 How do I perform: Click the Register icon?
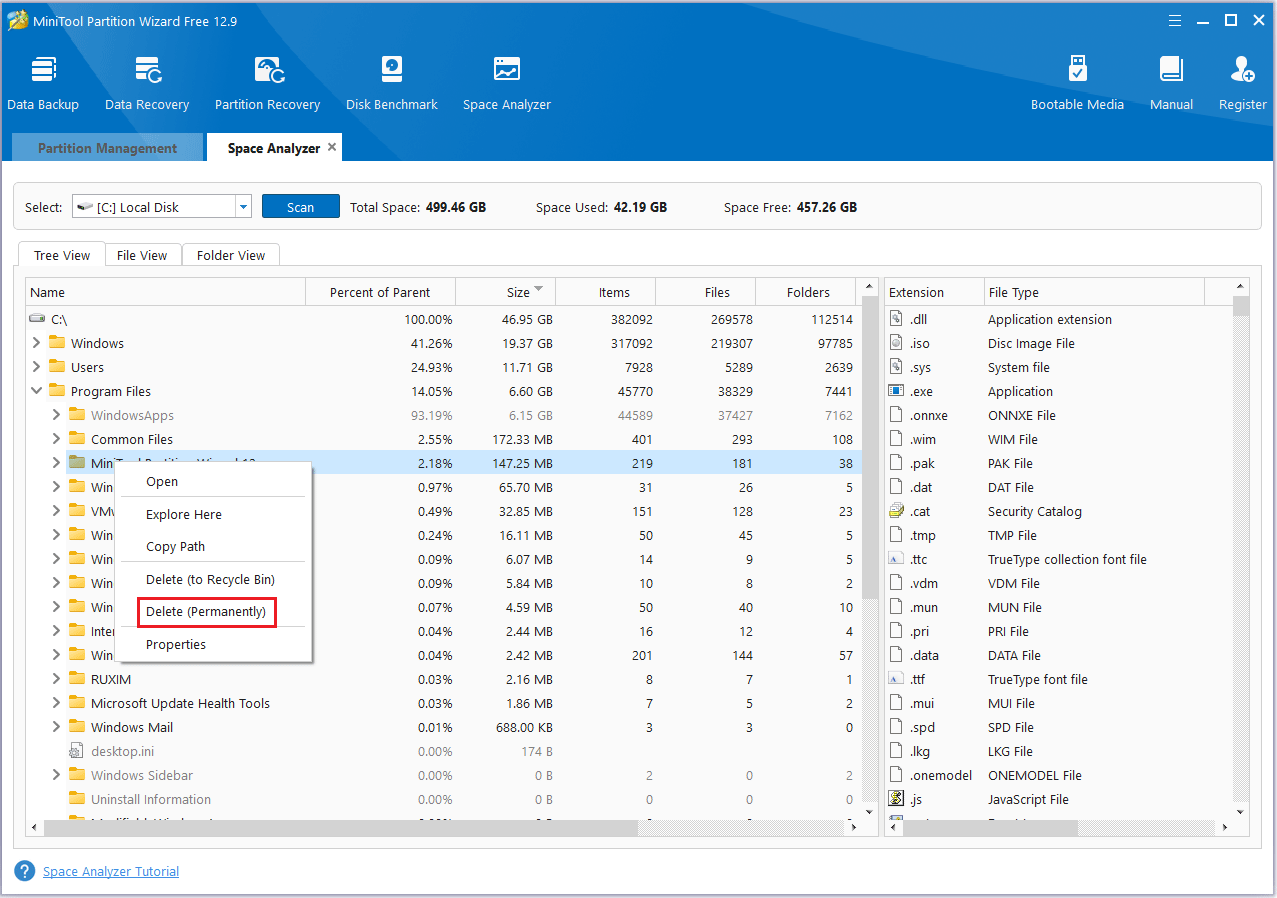1241,80
